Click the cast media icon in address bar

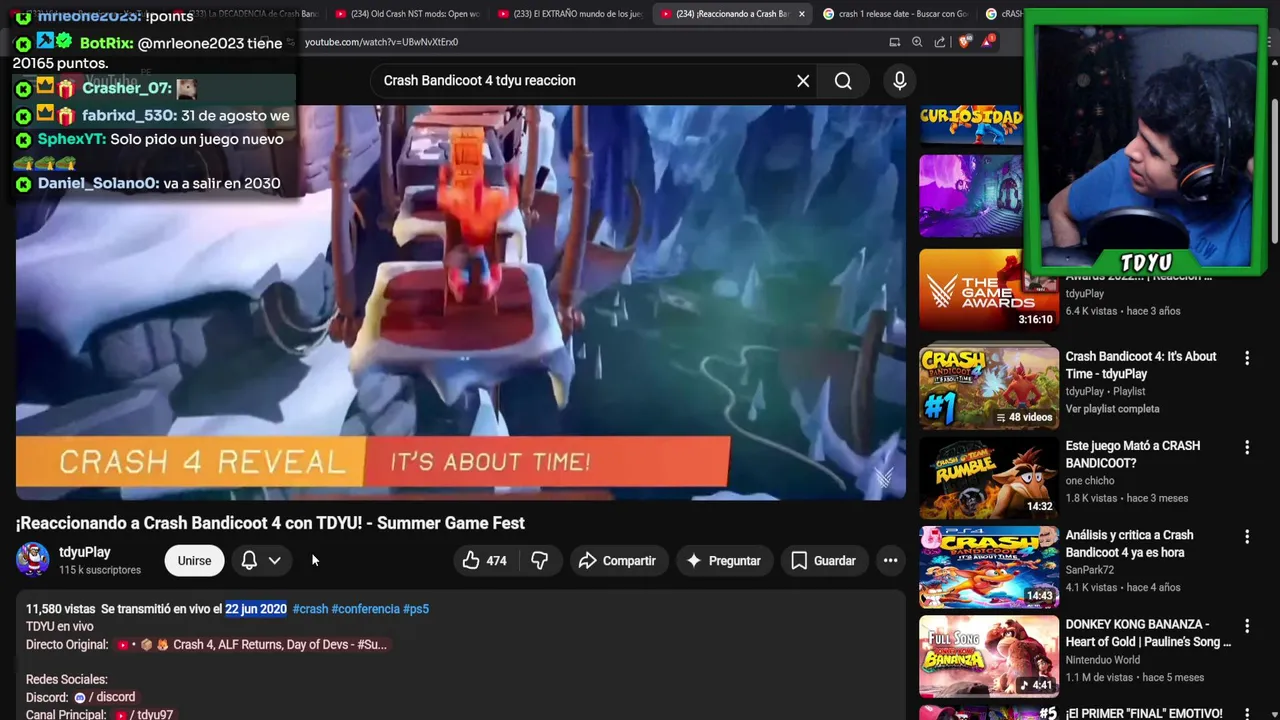(895, 42)
